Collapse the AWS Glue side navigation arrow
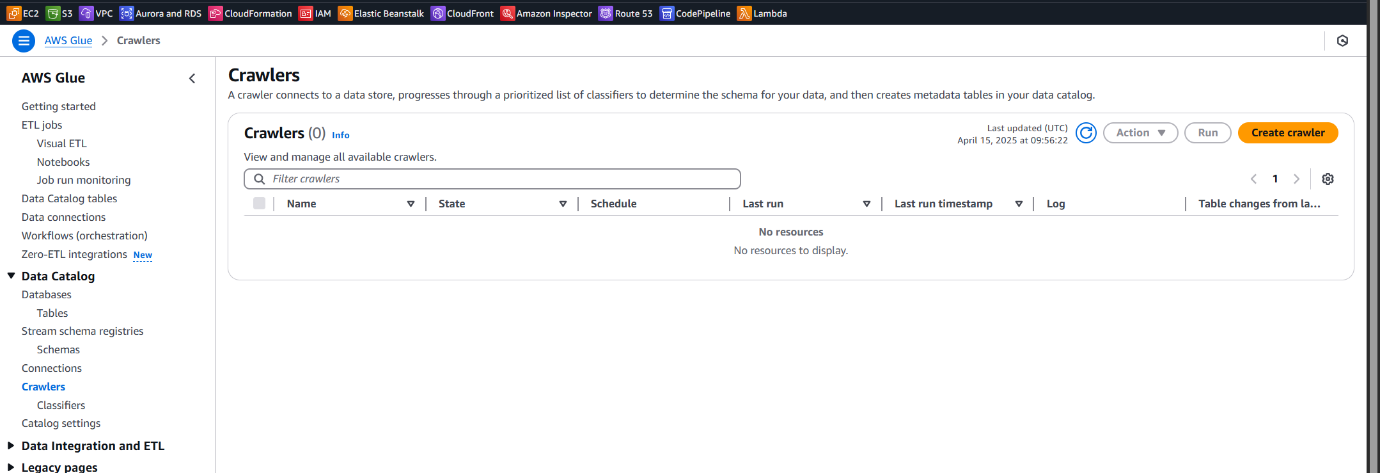The height and width of the screenshot is (473, 1380). coord(192,78)
